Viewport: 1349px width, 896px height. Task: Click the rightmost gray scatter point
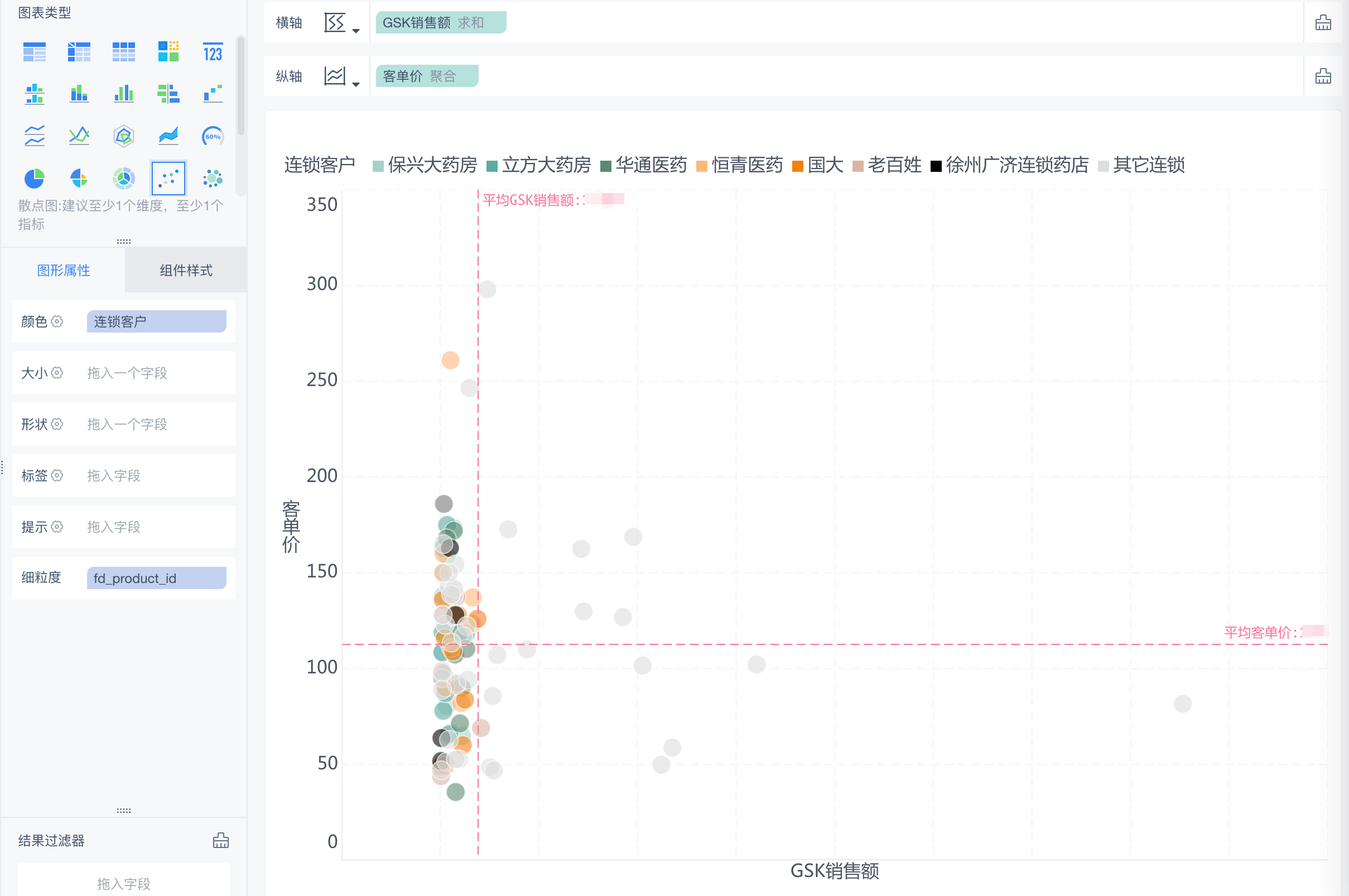tap(1182, 704)
